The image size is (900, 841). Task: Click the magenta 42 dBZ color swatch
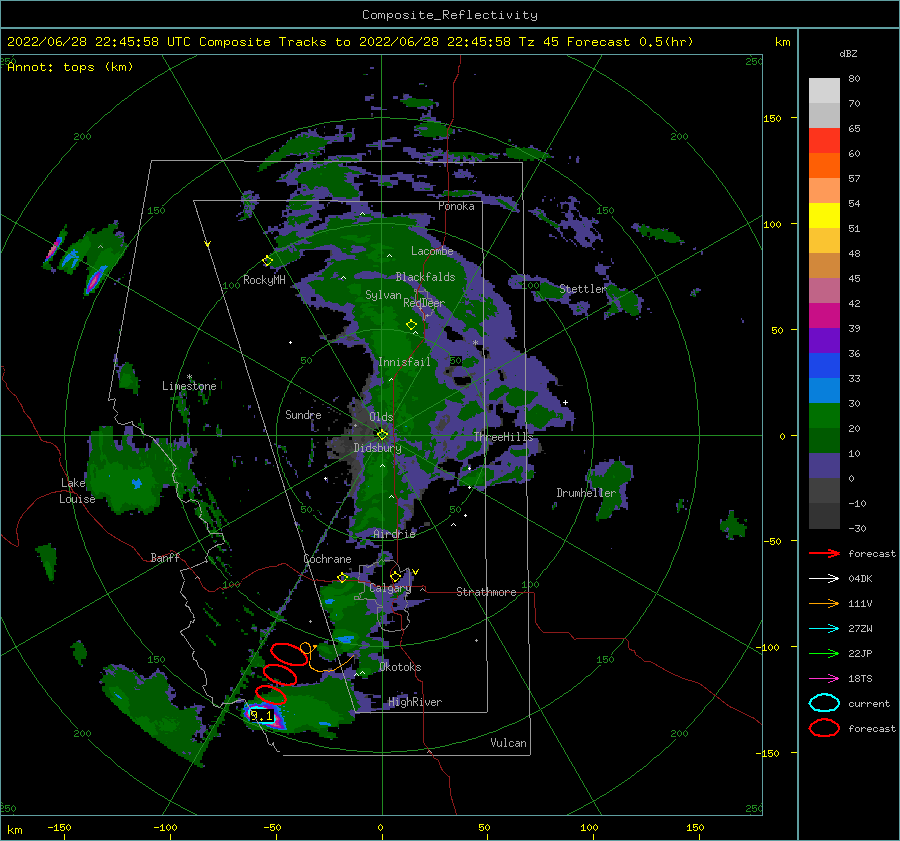(824, 316)
